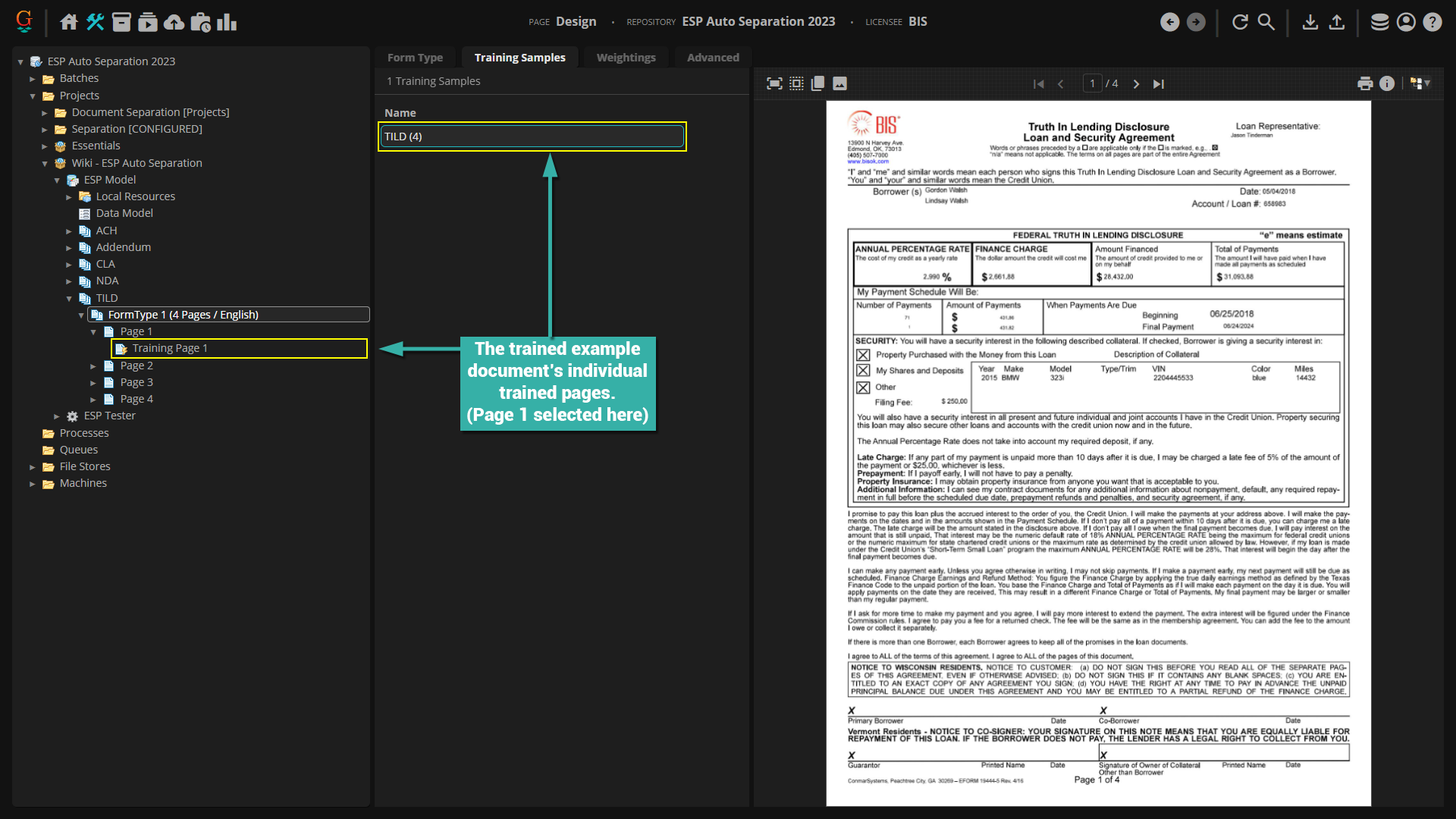This screenshot has width=1456, height=819.
Task: Open the Home page icon
Action: pyautogui.click(x=69, y=22)
